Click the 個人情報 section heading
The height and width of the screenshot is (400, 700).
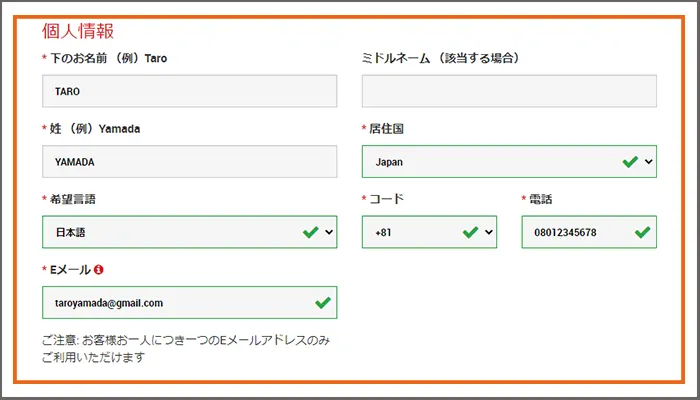(78, 31)
